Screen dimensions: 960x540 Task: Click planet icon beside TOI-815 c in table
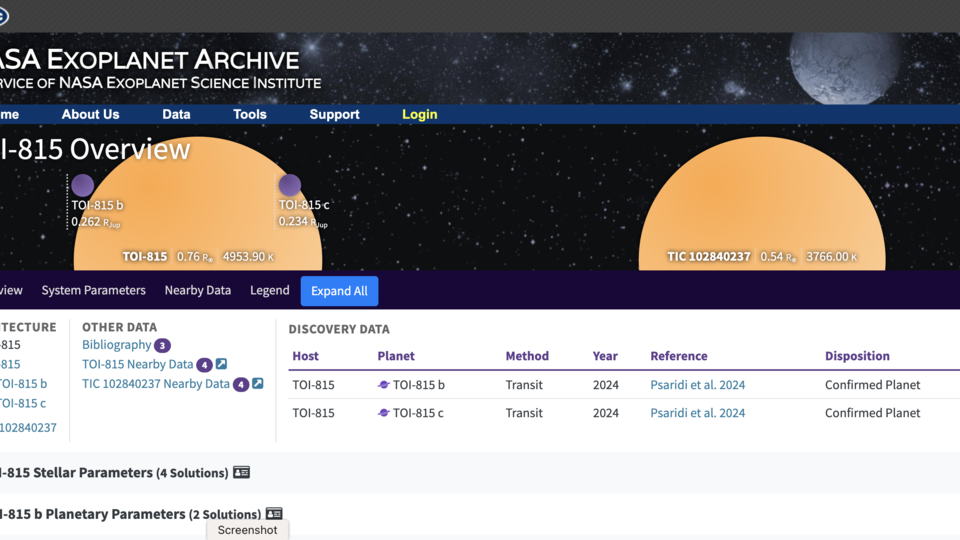click(x=383, y=413)
